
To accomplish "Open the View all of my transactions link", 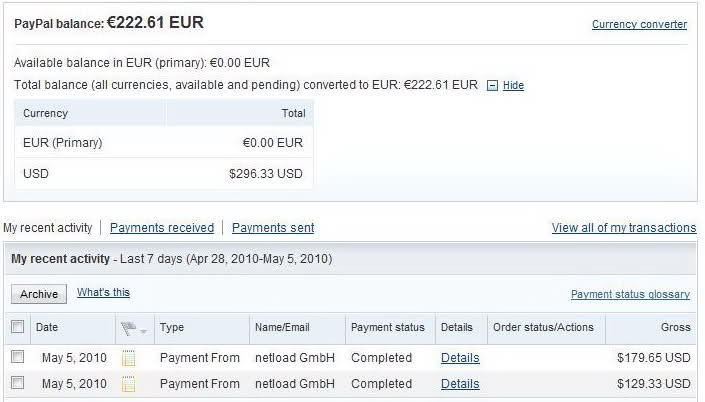I will click(624, 228).
